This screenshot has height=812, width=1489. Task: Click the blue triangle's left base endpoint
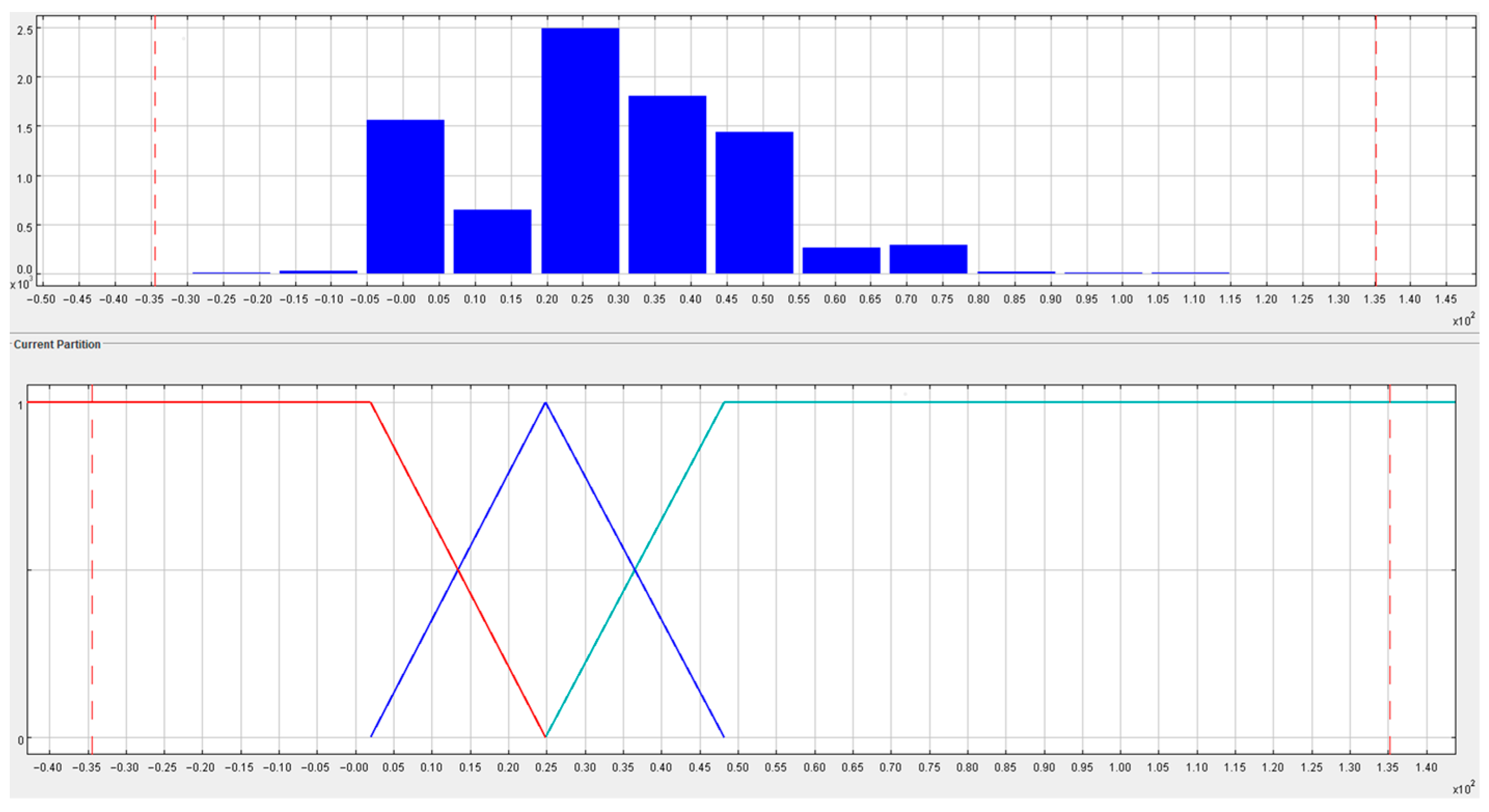point(371,736)
